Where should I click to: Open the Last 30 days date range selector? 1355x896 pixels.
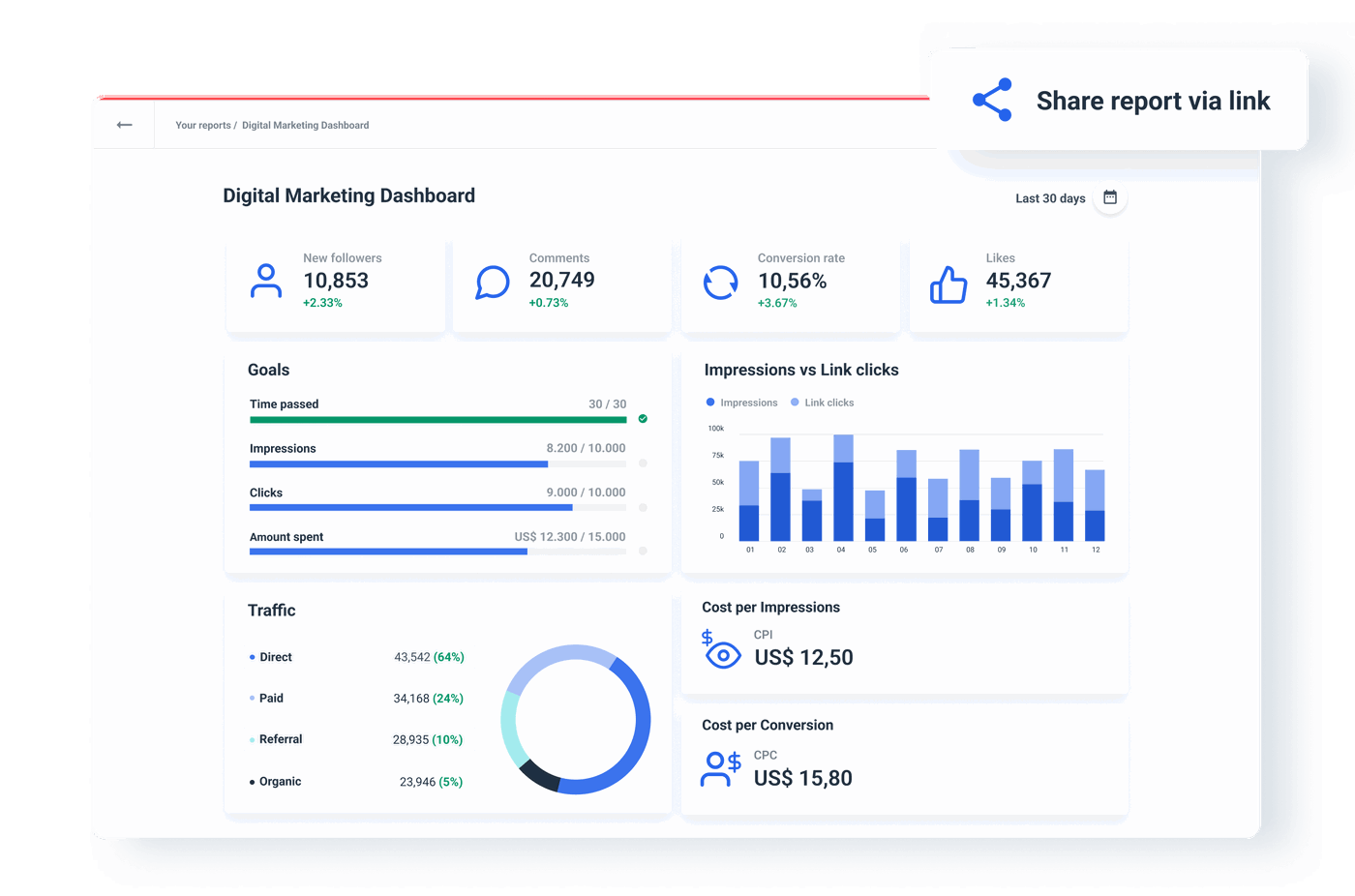coord(1049,197)
